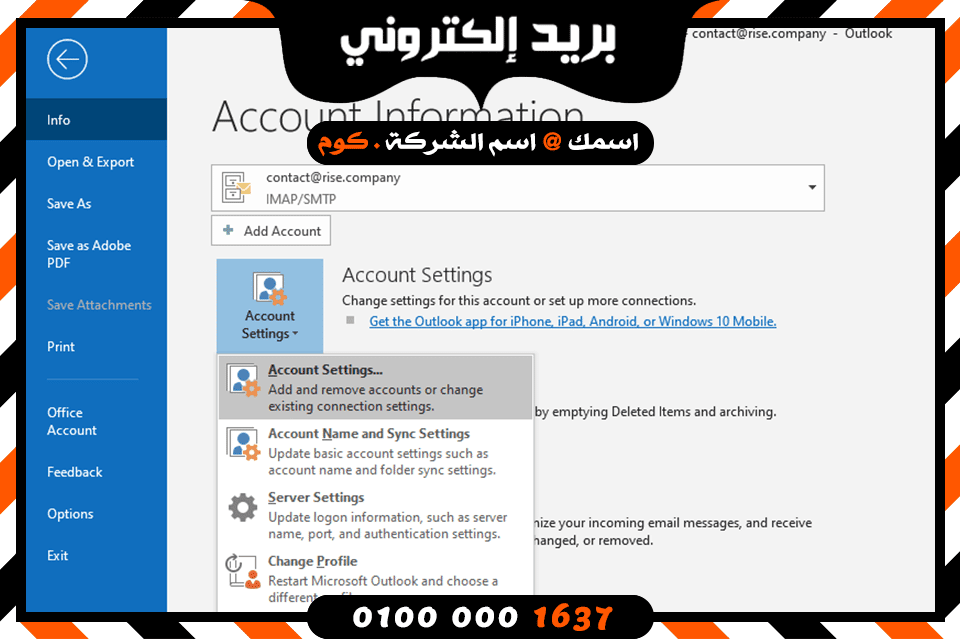Click the Add Account button
This screenshot has width=960, height=639.
[x=271, y=230]
